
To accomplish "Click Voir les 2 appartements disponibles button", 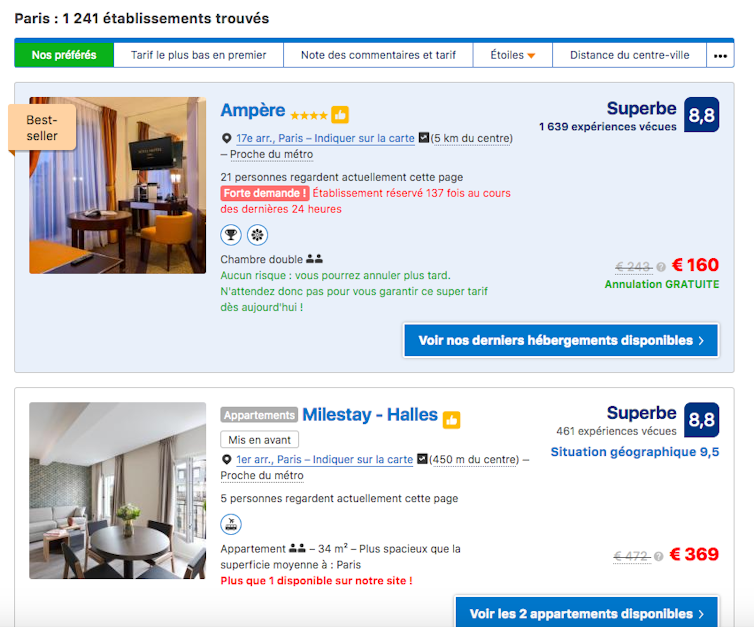I will [587, 612].
